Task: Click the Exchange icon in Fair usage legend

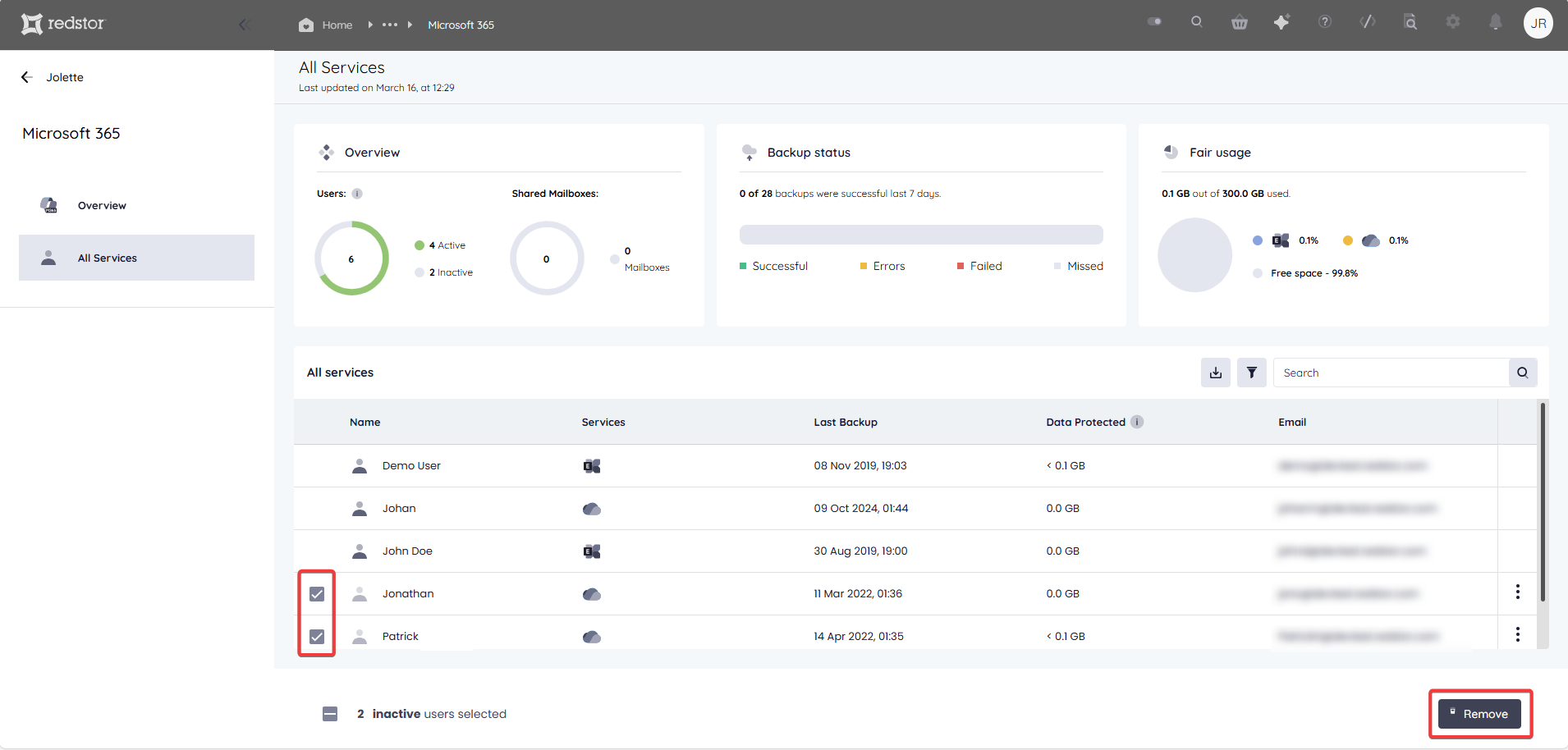Action: point(1281,240)
